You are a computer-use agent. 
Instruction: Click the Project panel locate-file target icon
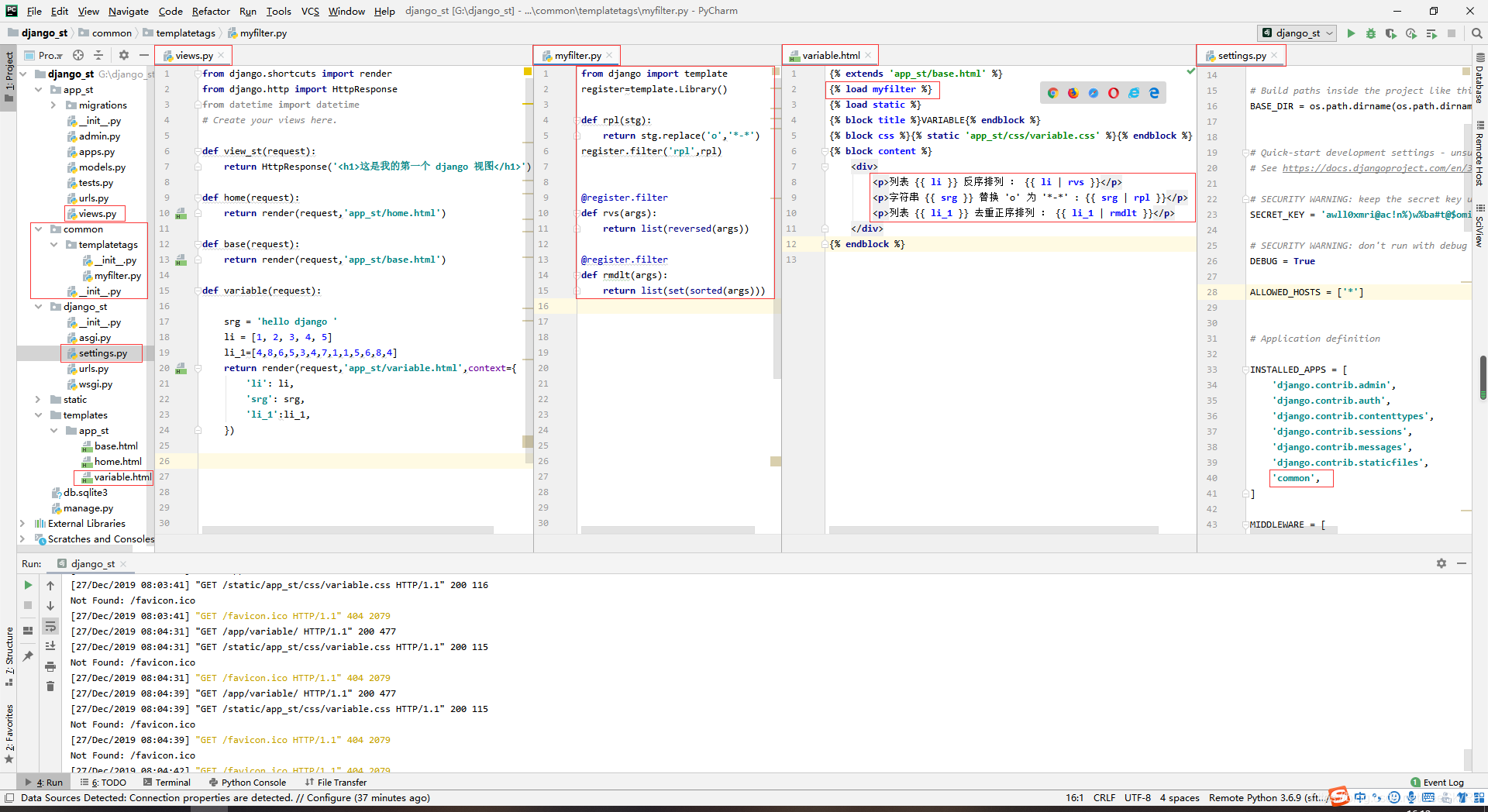78,55
